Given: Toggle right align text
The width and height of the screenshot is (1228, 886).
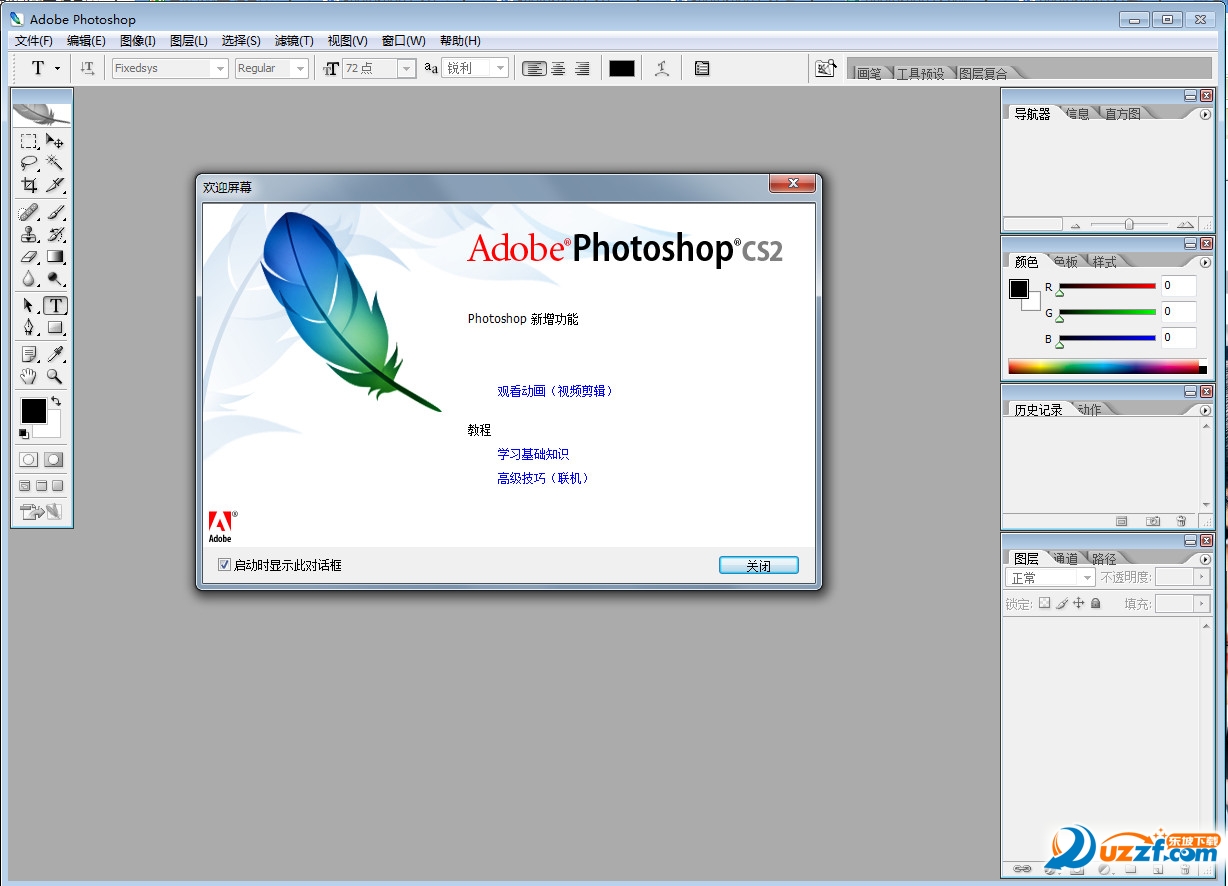Looking at the screenshot, I should coord(582,68).
